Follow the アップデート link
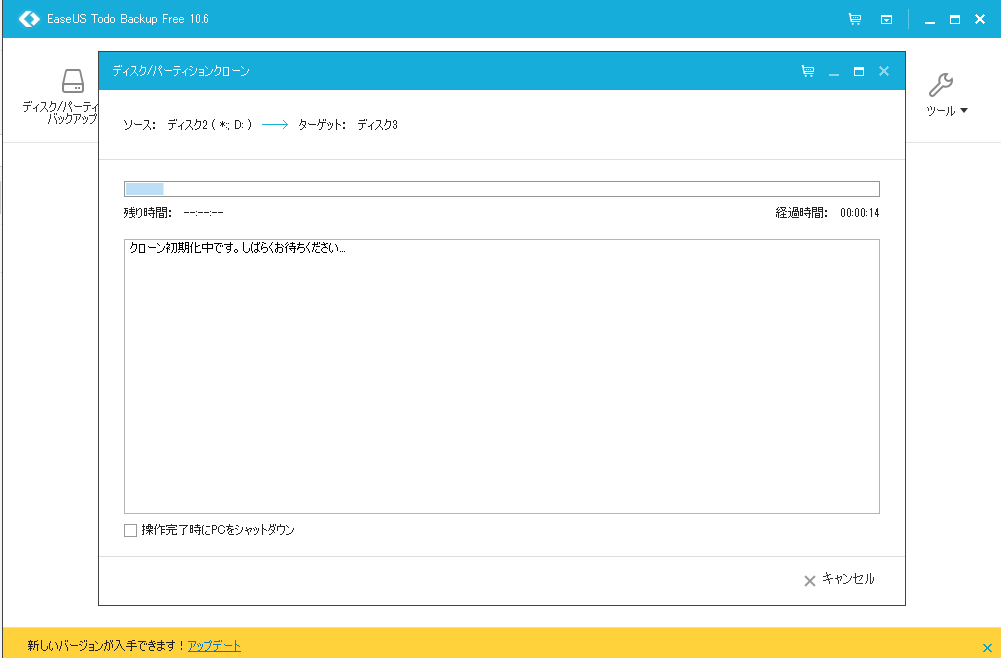This screenshot has width=1001, height=658. coord(214,645)
